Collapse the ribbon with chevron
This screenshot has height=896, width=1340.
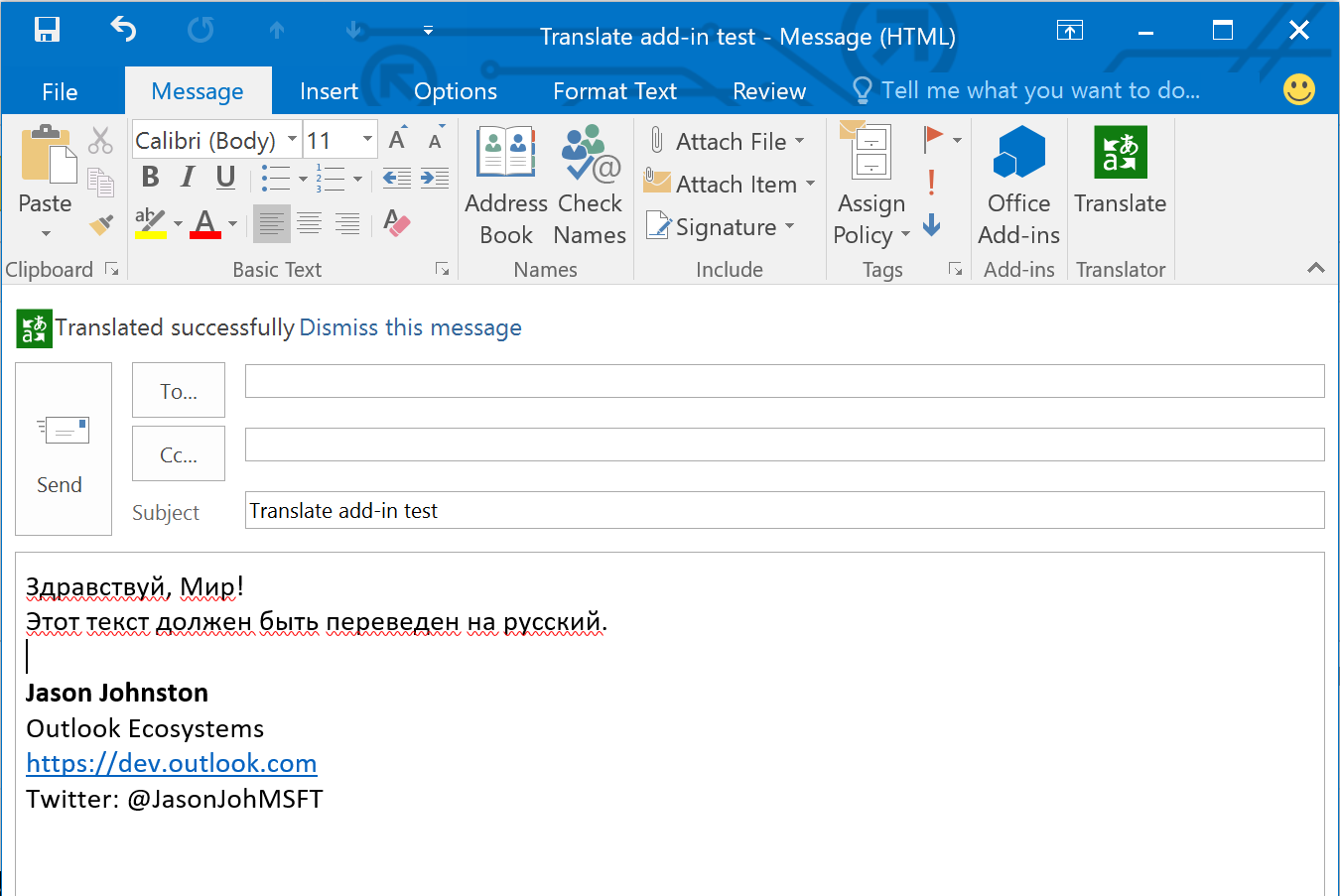[1316, 268]
